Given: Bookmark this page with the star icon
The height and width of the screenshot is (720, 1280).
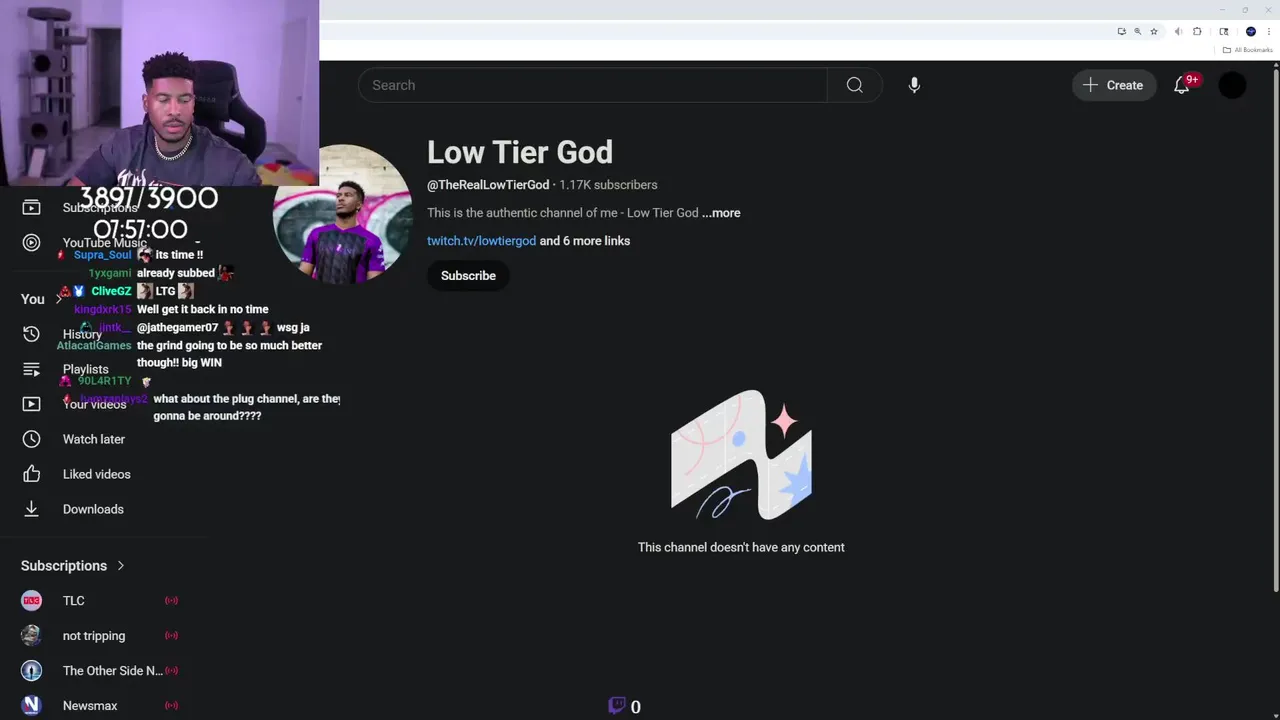Looking at the screenshot, I should click(1154, 32).
